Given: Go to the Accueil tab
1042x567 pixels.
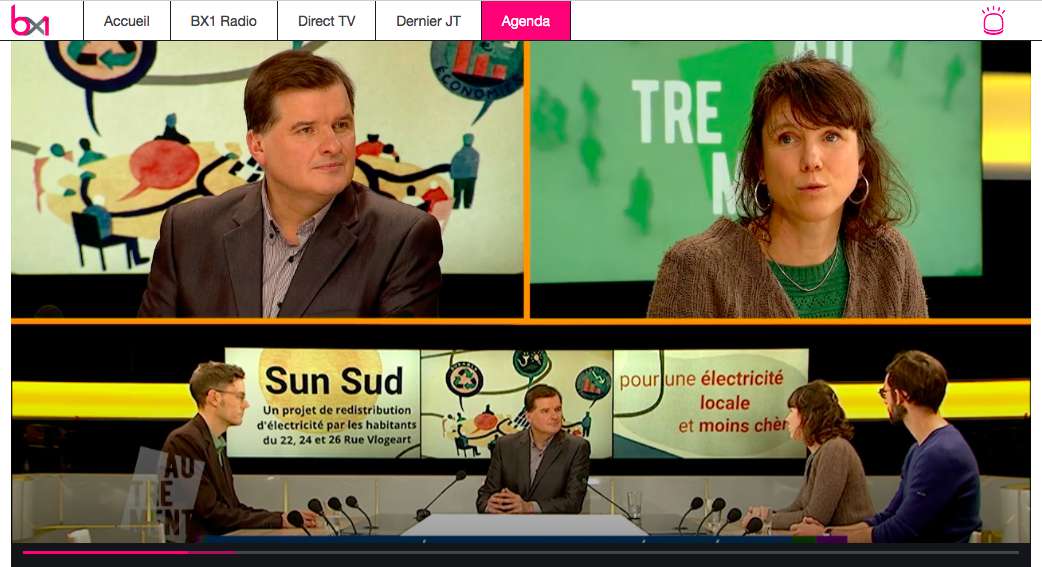Looking at the screenshot, I should (x=126, y=21).
